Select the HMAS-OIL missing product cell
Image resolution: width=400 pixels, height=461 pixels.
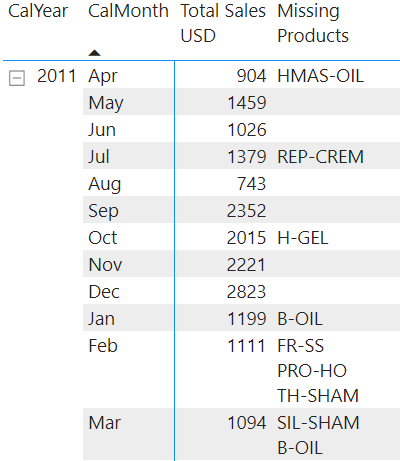(320, 76)
